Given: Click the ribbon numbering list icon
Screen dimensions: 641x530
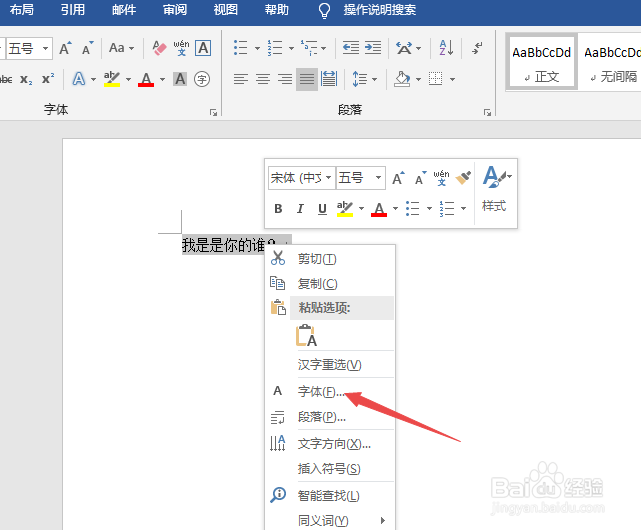Looking at the screenshot, I should point(275,47).
